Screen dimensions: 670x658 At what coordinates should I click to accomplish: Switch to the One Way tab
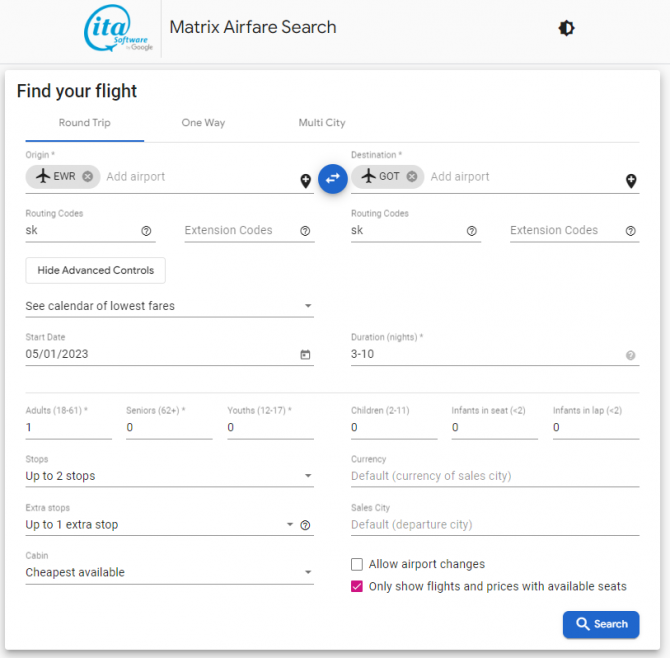(x=203, y=123)
